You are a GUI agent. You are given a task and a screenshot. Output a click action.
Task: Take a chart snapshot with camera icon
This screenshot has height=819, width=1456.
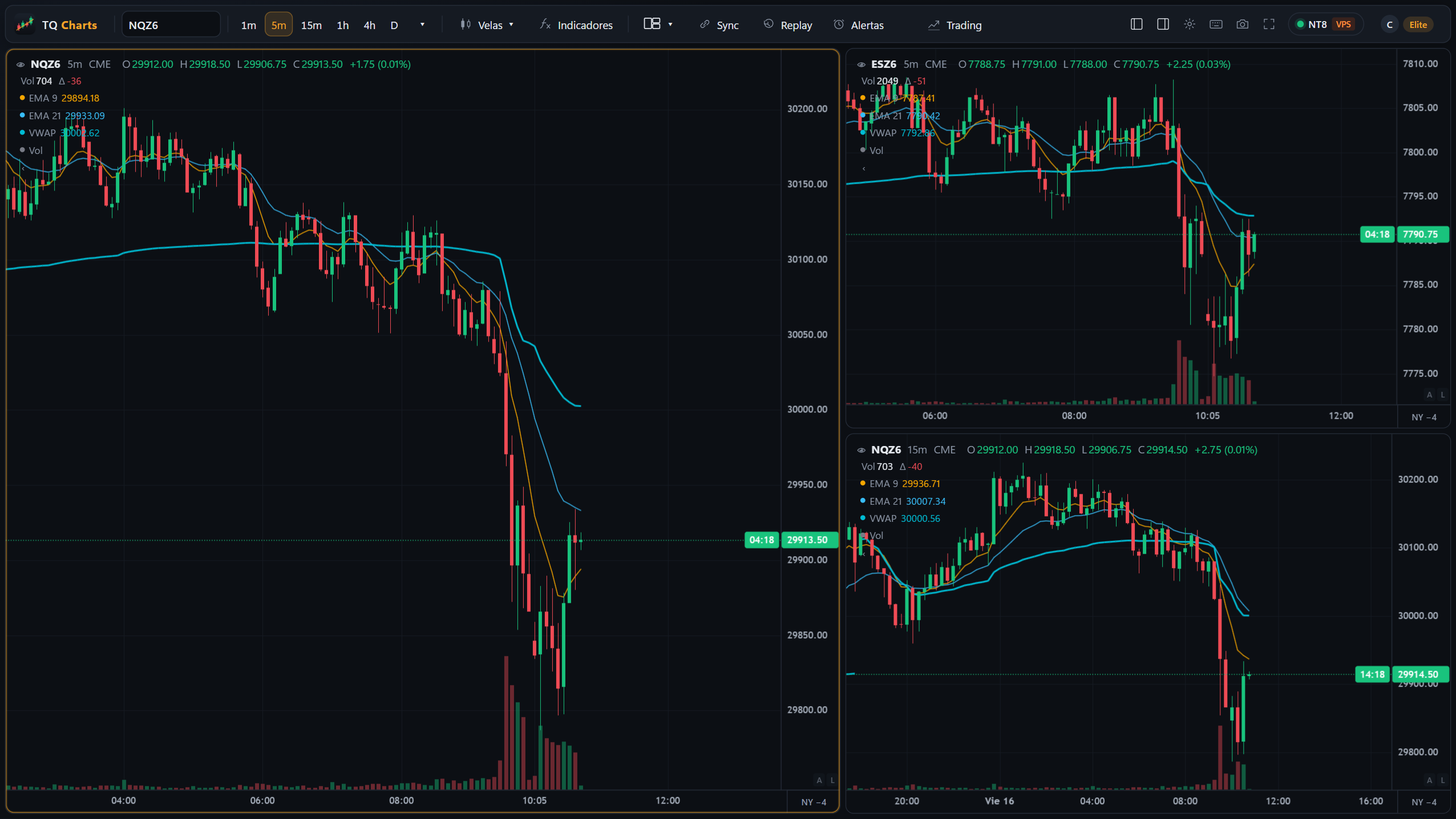point(1242,25)
